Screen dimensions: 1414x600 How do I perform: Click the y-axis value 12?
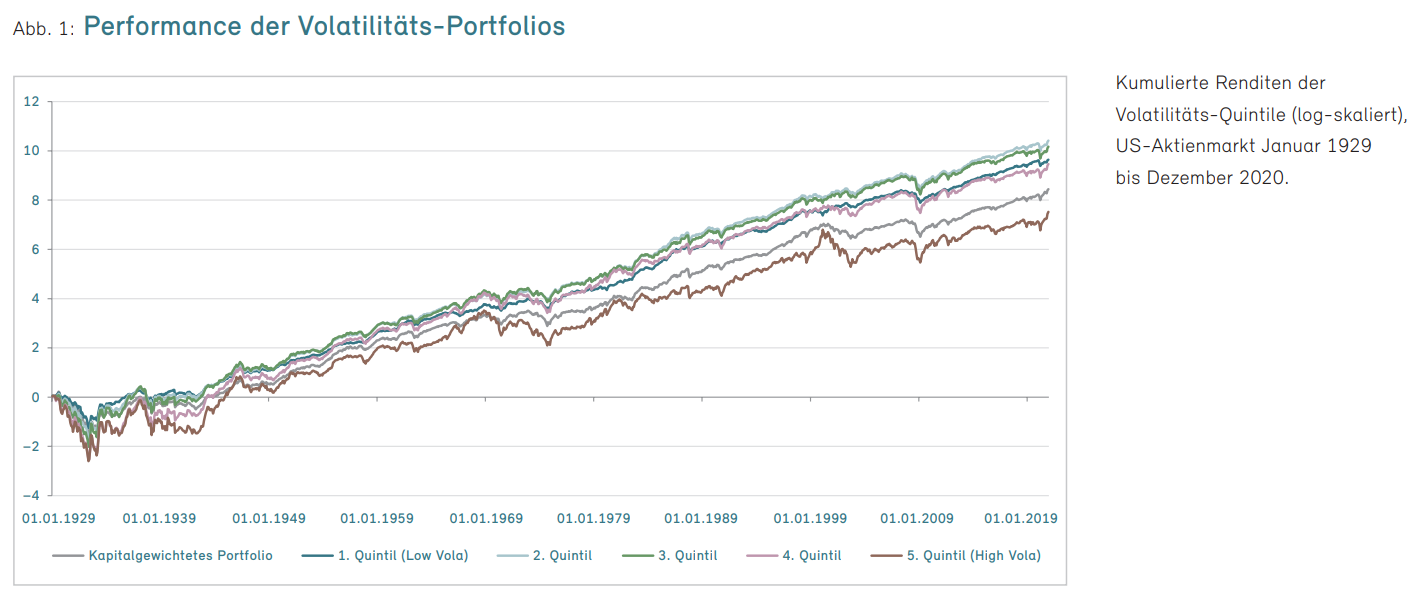31,101
